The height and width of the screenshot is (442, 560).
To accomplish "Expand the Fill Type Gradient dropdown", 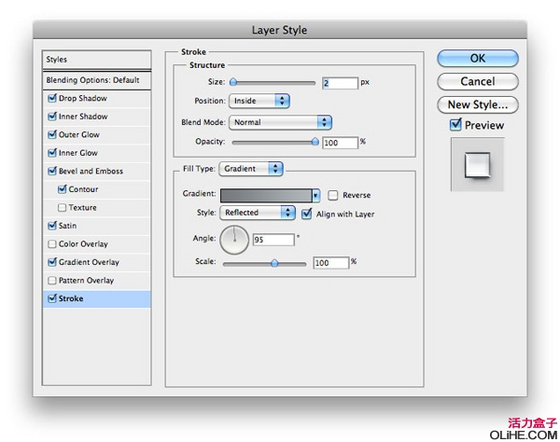I will tap(251, 169).
